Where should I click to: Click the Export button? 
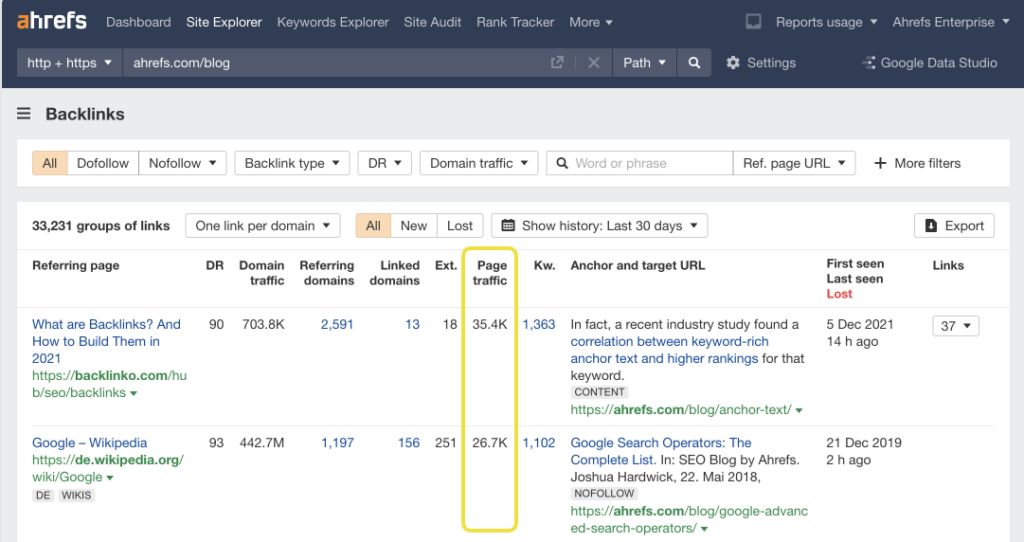tap(954, 226)
